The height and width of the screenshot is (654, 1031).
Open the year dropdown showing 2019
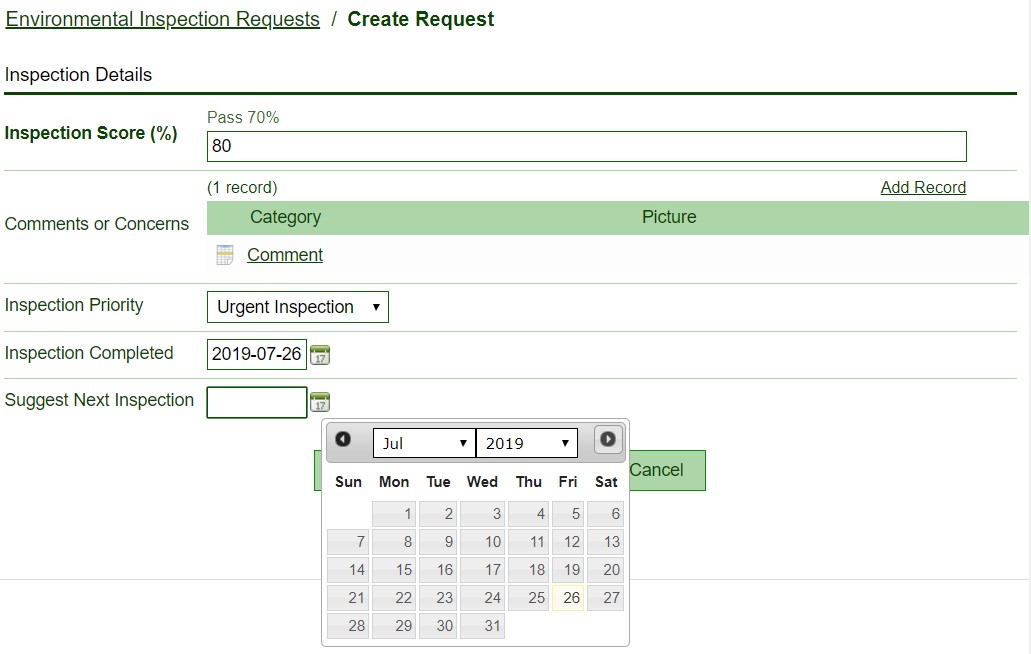[527, 443]
